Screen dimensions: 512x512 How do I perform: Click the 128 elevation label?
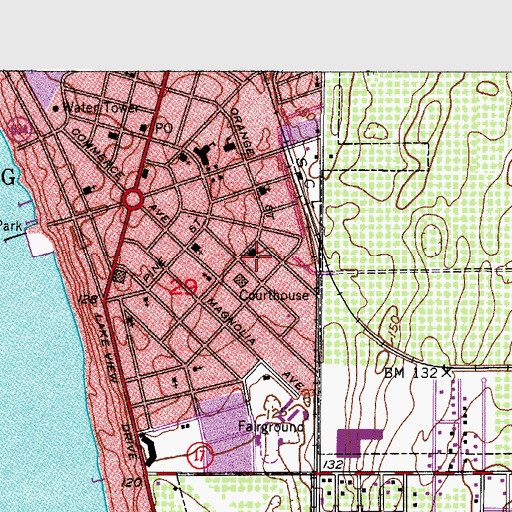88,299
